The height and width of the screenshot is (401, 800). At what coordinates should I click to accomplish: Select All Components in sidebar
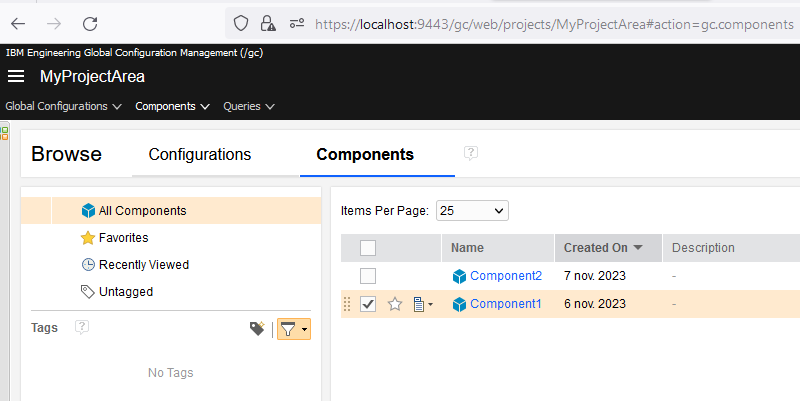[171, 210]
